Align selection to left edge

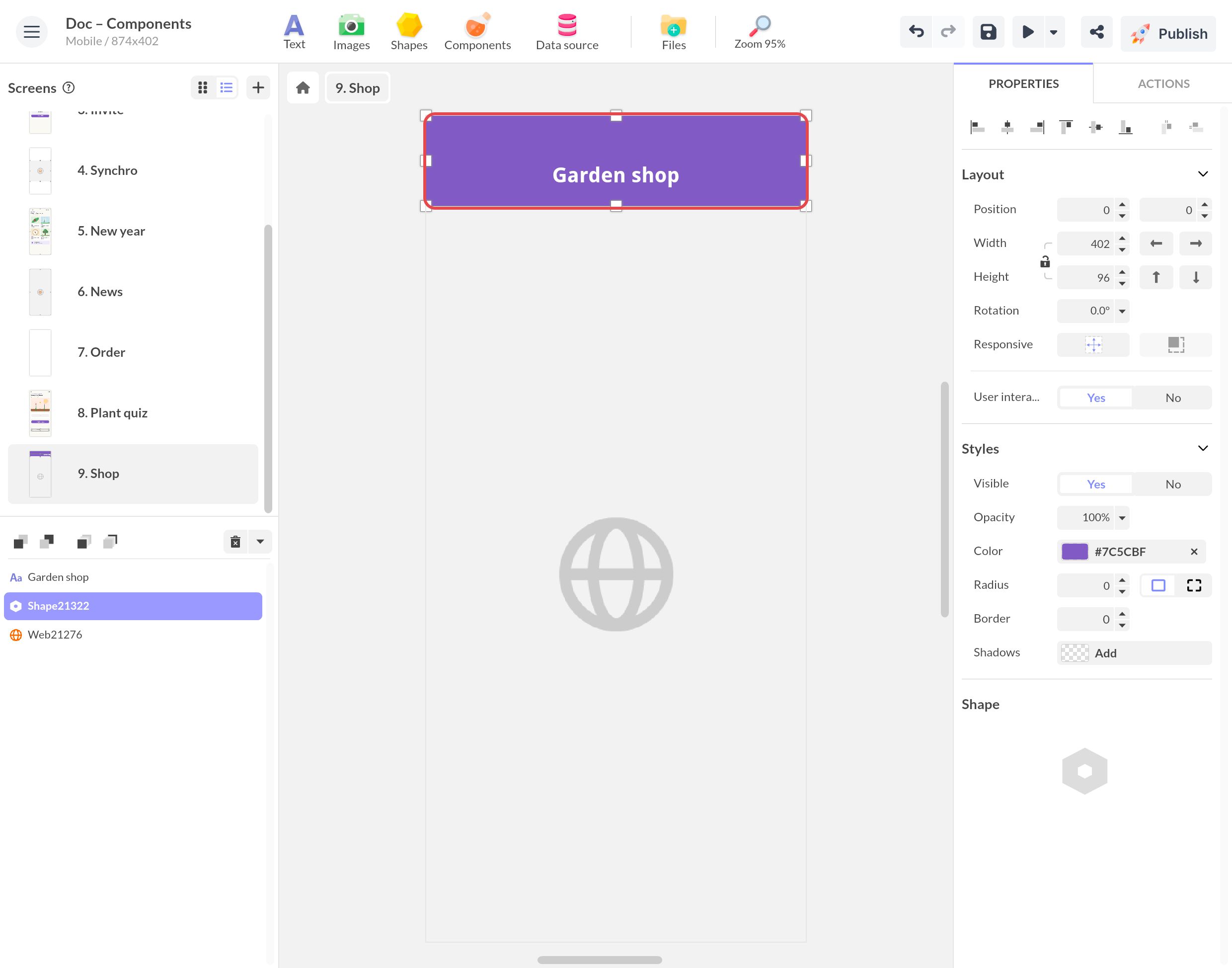(x=977, y=127)
